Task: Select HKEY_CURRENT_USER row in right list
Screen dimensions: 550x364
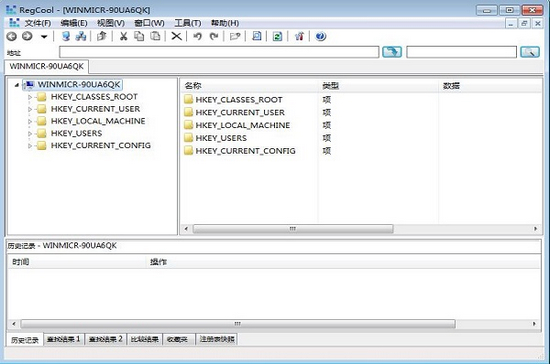Action: point(240,113)
